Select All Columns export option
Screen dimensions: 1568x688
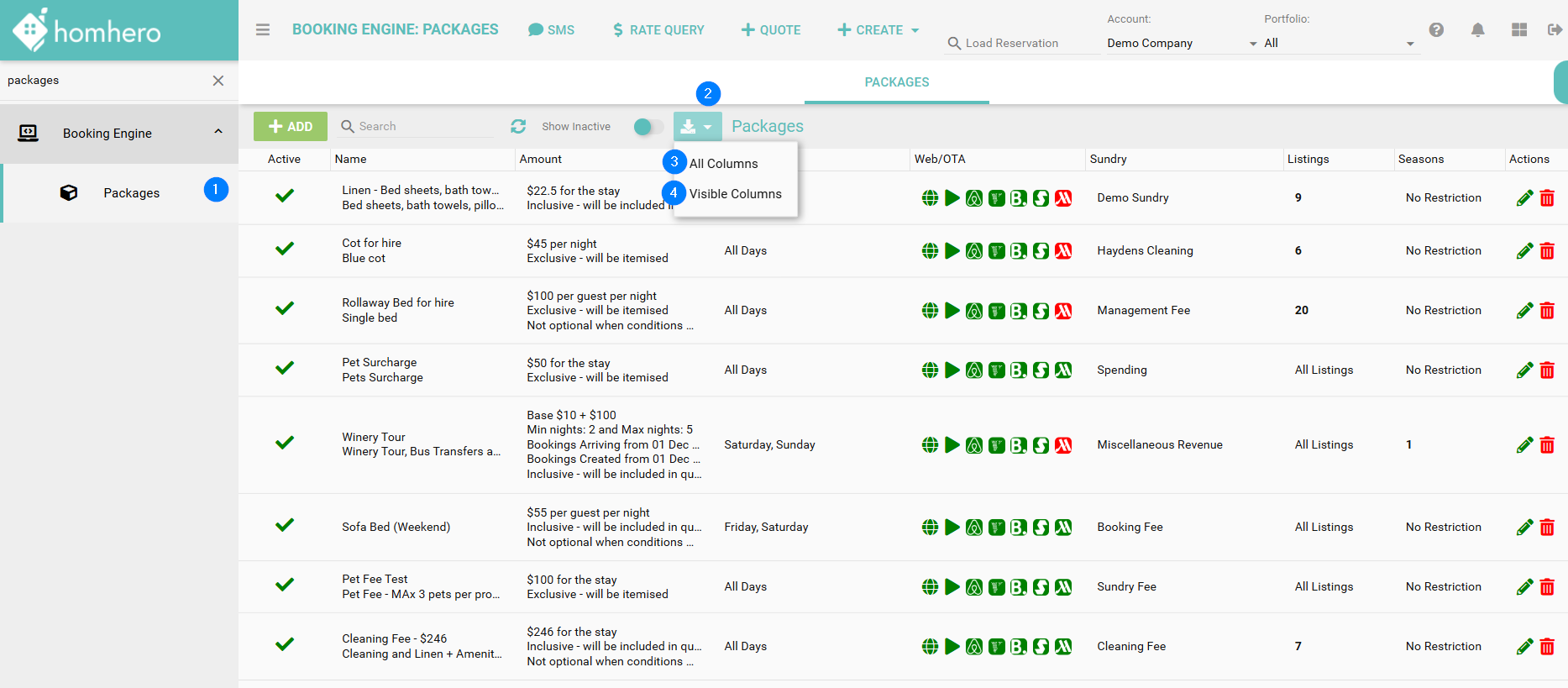pos(723,164)
